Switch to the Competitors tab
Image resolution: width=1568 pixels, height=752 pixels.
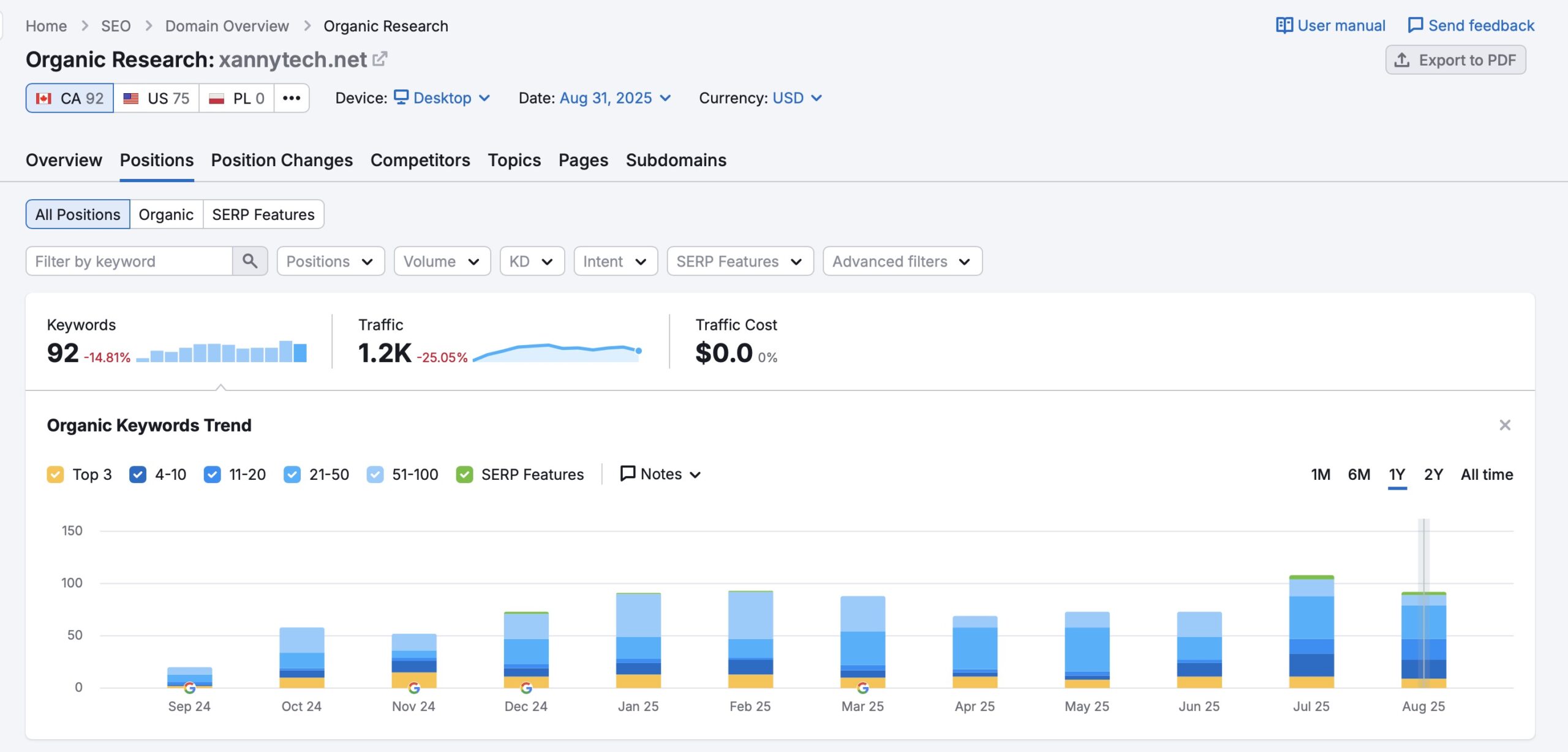(x=420, y=160)
